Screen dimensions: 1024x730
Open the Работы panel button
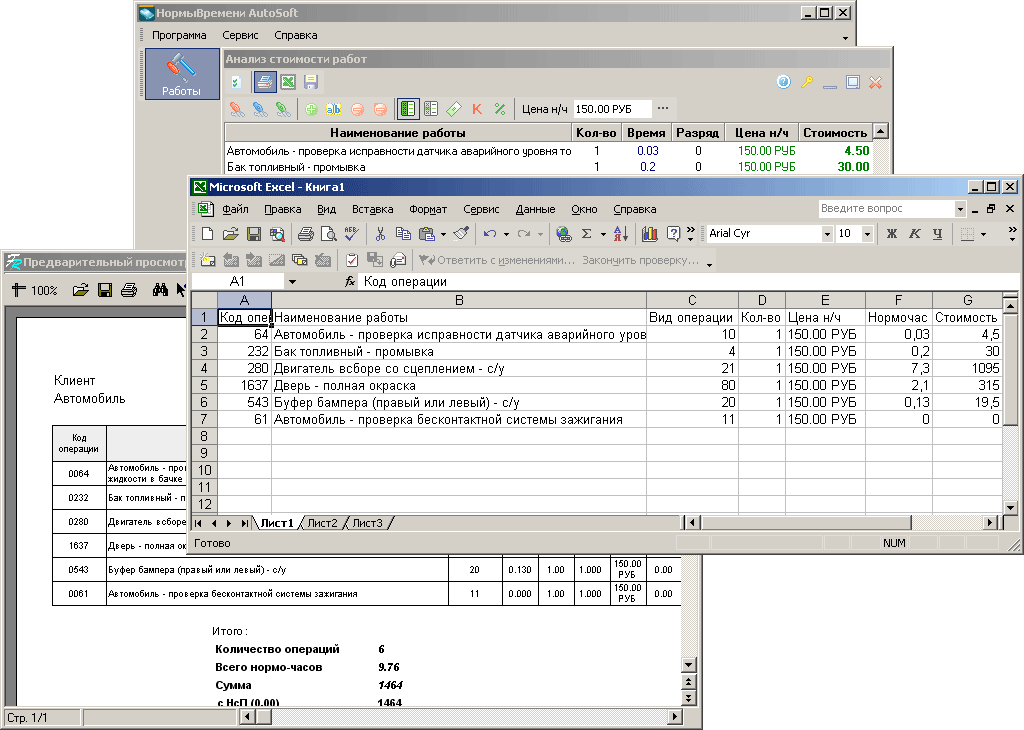[x=181, y=75]
